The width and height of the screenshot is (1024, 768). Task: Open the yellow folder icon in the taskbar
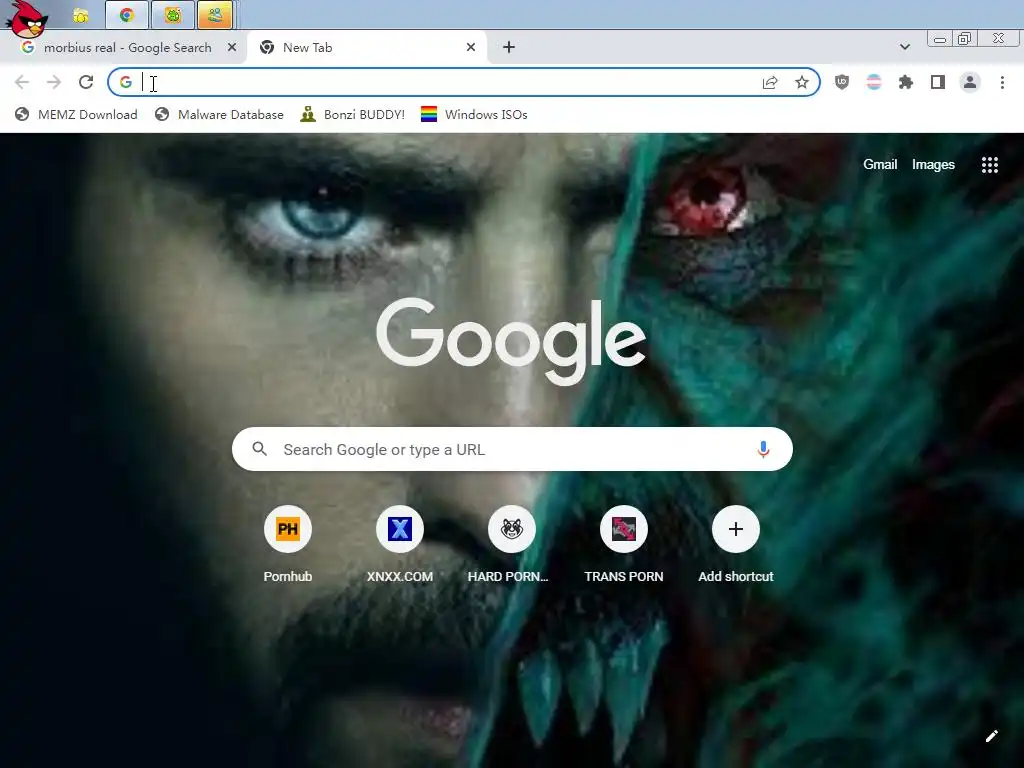(x=80, y=16)
